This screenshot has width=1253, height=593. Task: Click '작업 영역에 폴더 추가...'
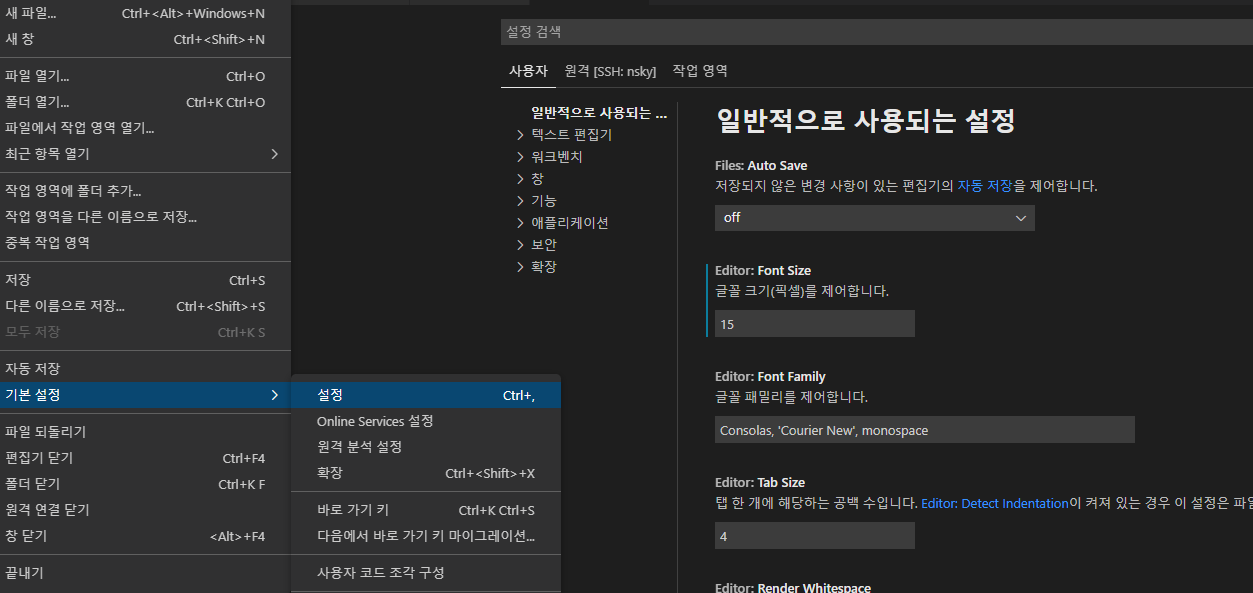tap(145, 191)
